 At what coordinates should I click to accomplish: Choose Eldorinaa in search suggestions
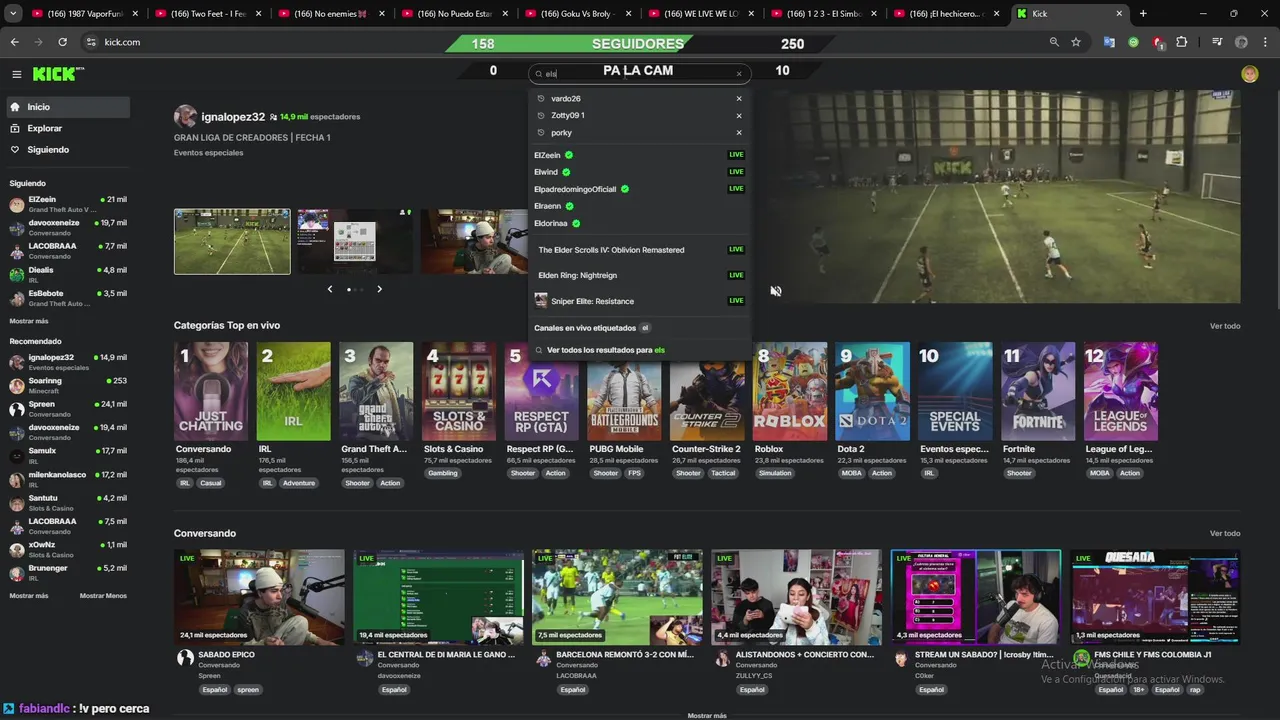pos(639,223)
